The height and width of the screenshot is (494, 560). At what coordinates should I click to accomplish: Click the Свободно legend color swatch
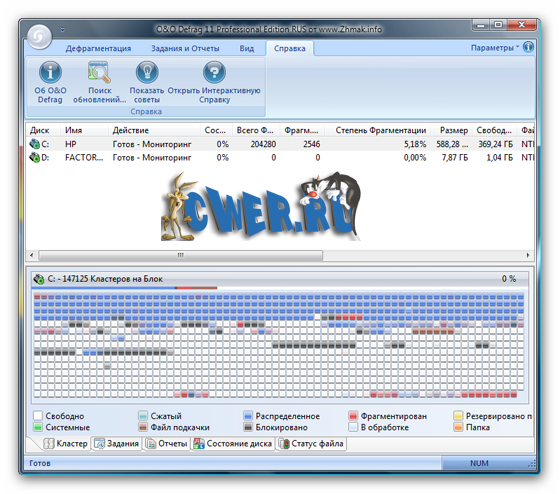[x=38, y=416]
